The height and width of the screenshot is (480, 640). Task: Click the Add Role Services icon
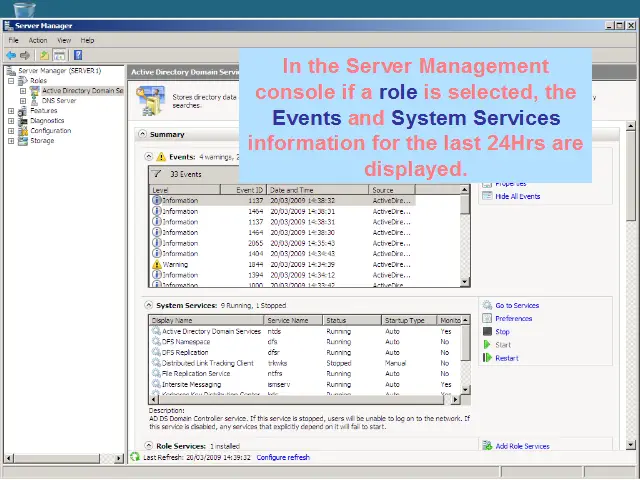(487, 446)
